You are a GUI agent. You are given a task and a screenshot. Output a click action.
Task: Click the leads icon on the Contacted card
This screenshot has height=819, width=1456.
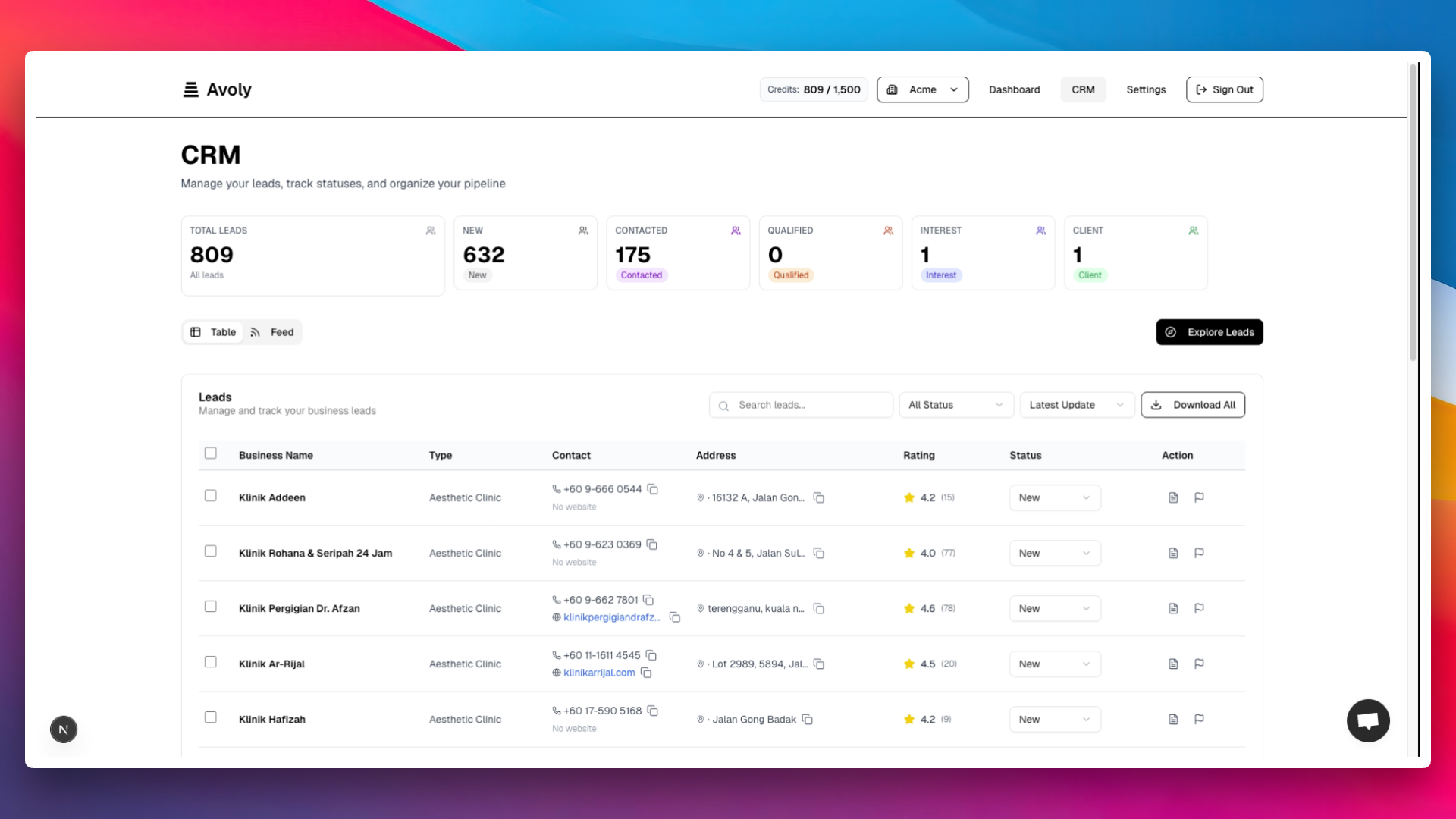coord(736,231)
